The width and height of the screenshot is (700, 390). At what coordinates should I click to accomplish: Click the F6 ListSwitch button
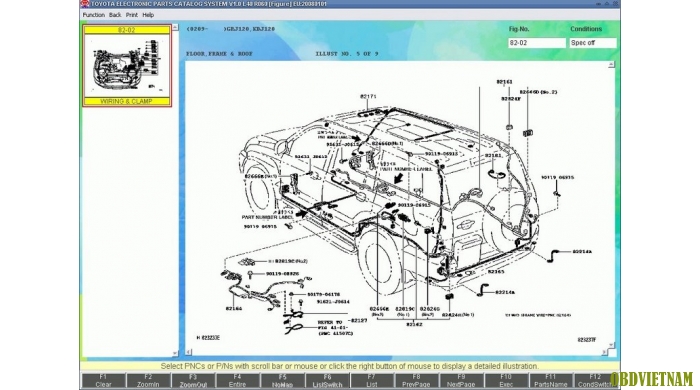(x=328, y=381)
